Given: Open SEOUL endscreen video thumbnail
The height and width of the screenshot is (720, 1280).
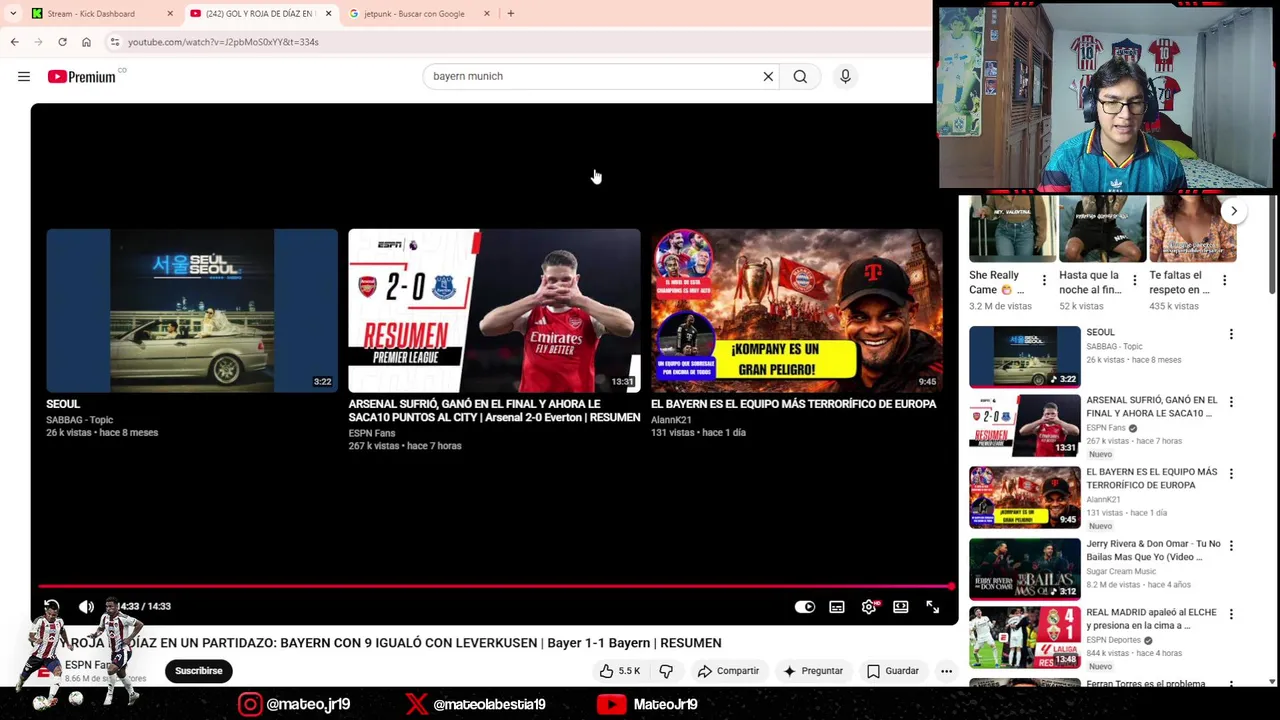Looking at the screenshot, I should click(192, 310).
